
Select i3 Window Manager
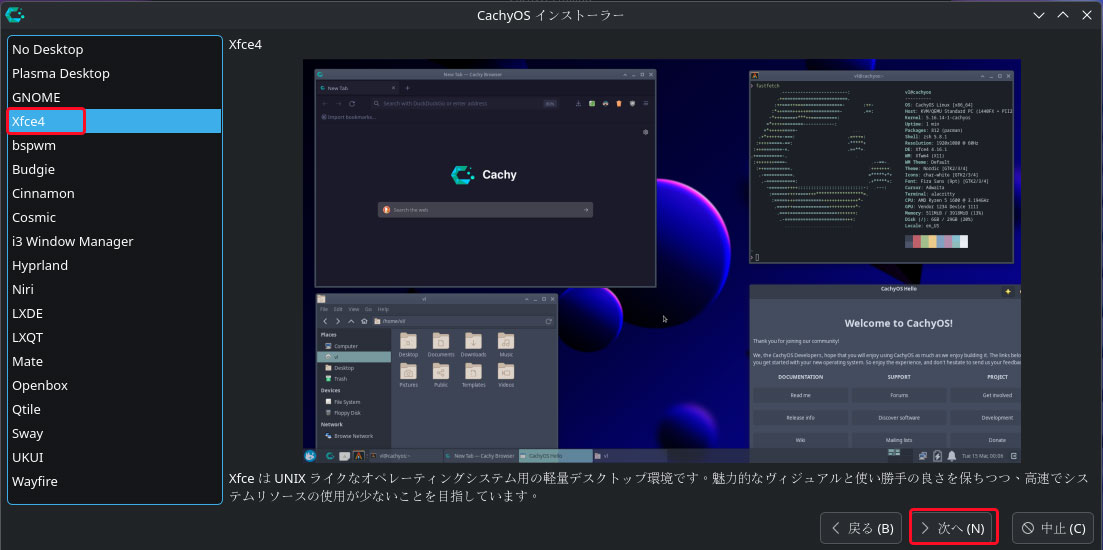[115, 241]
